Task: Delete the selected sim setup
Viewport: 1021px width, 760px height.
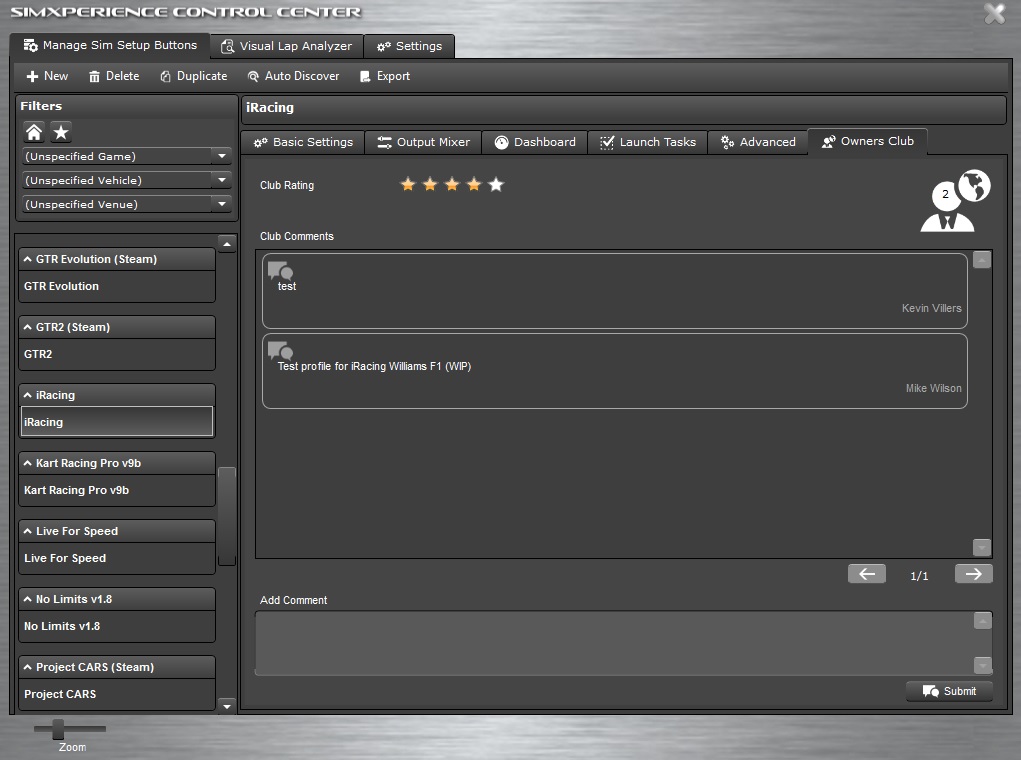Action: pos(114,76)
